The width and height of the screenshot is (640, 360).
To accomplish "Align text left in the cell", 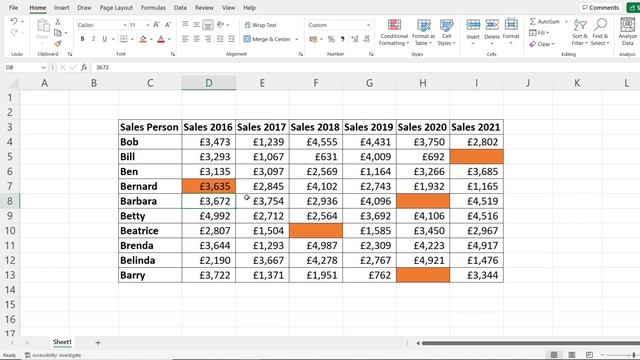I will point(185,39).
